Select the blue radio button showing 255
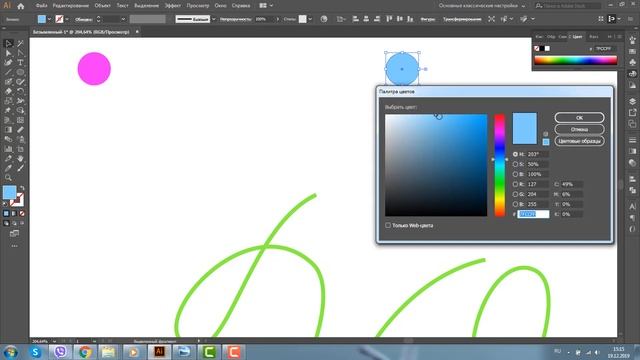 click(516, 204)
